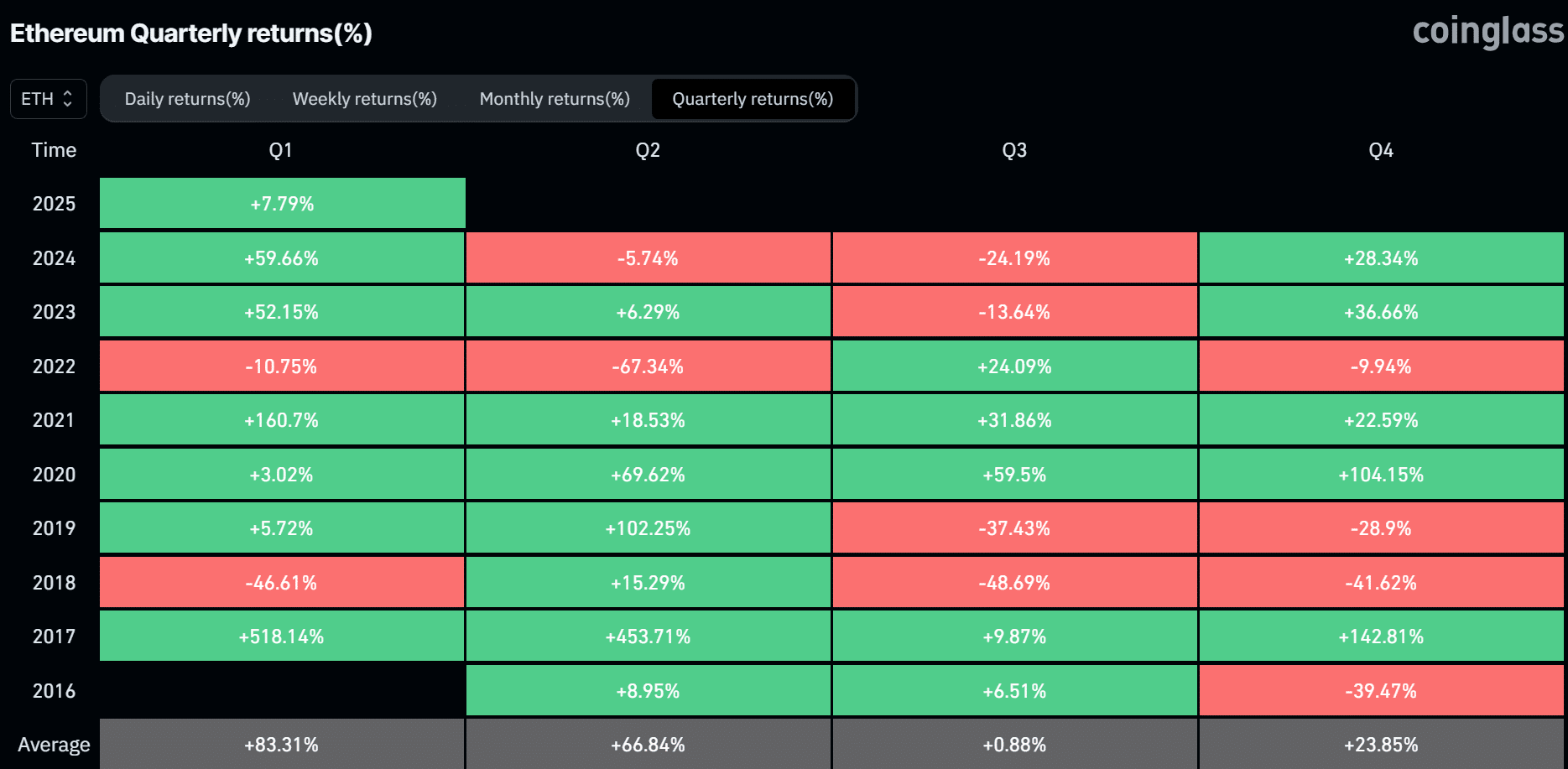Select the 2018 Q2 cell +15.29%

pos(649,582)
